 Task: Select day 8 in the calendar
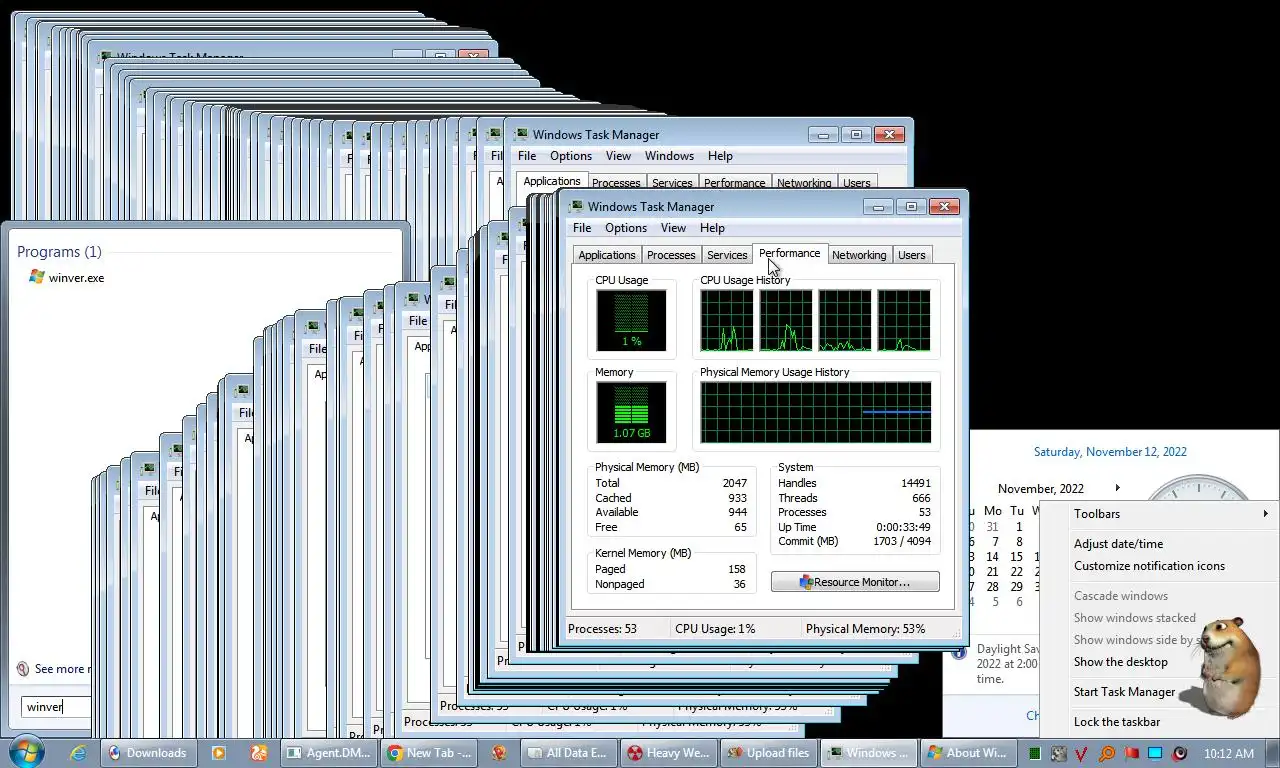point(1019,542)
